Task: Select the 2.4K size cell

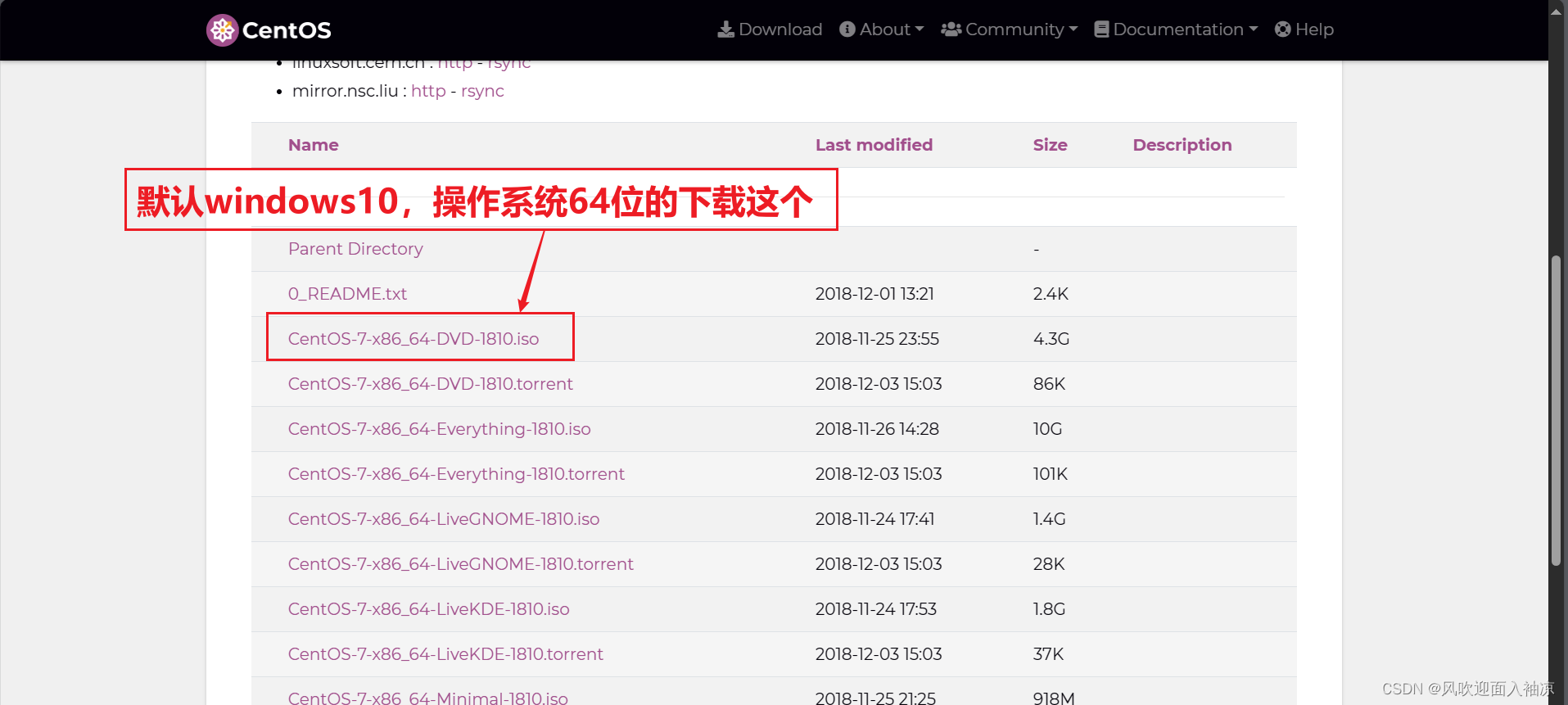Action: [1051, 294]
